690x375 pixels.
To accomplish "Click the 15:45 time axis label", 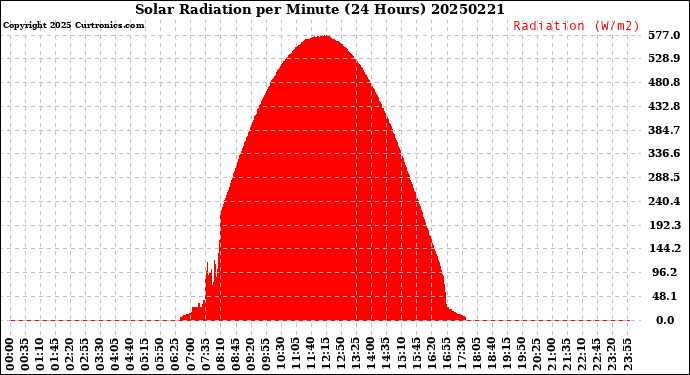I will coord(416,355).
